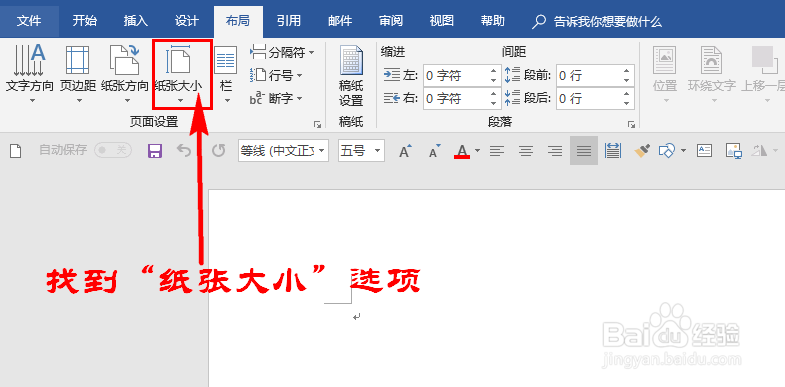Click the distributed alignment icon
The image size is (785, 387).
(613, 150)
